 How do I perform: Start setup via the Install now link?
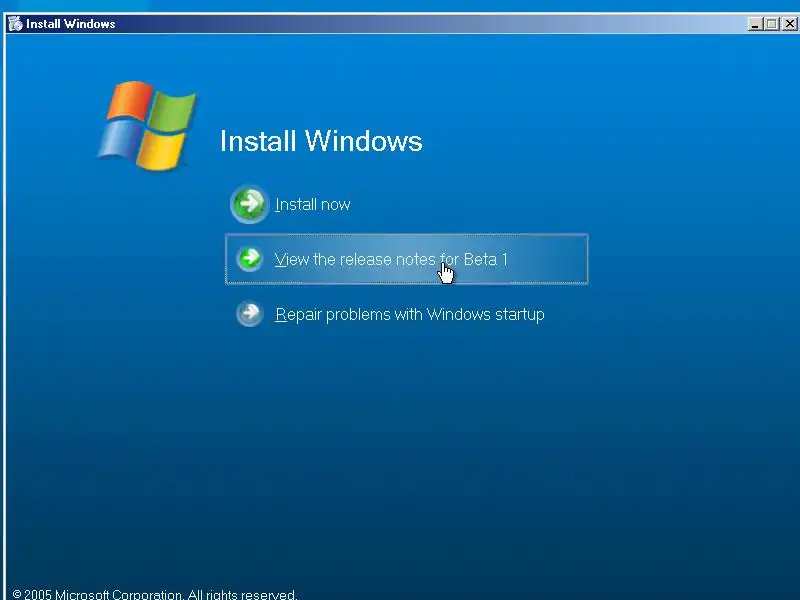click(313, 205)
